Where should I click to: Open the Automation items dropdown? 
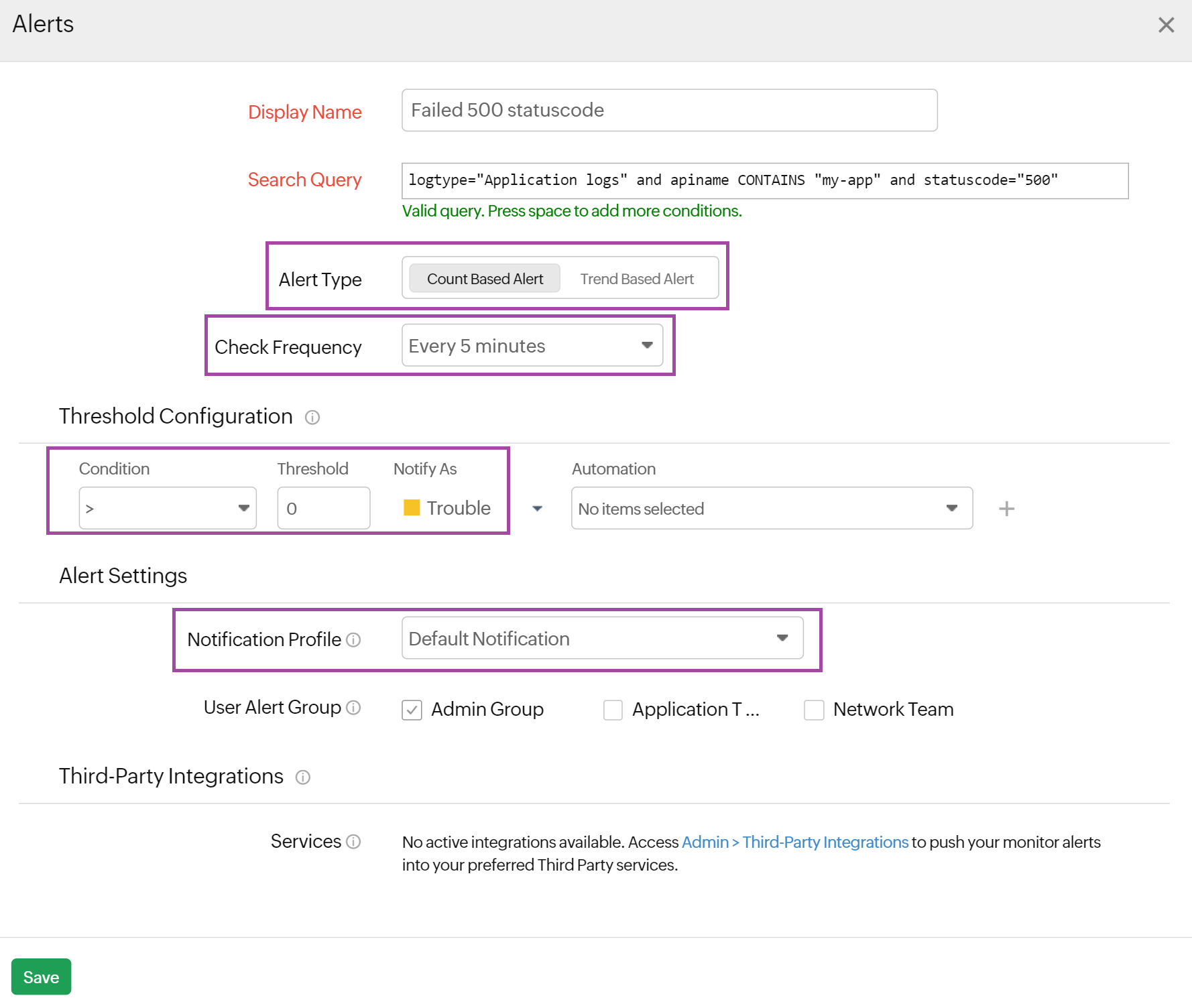click(x=771, y=509)
